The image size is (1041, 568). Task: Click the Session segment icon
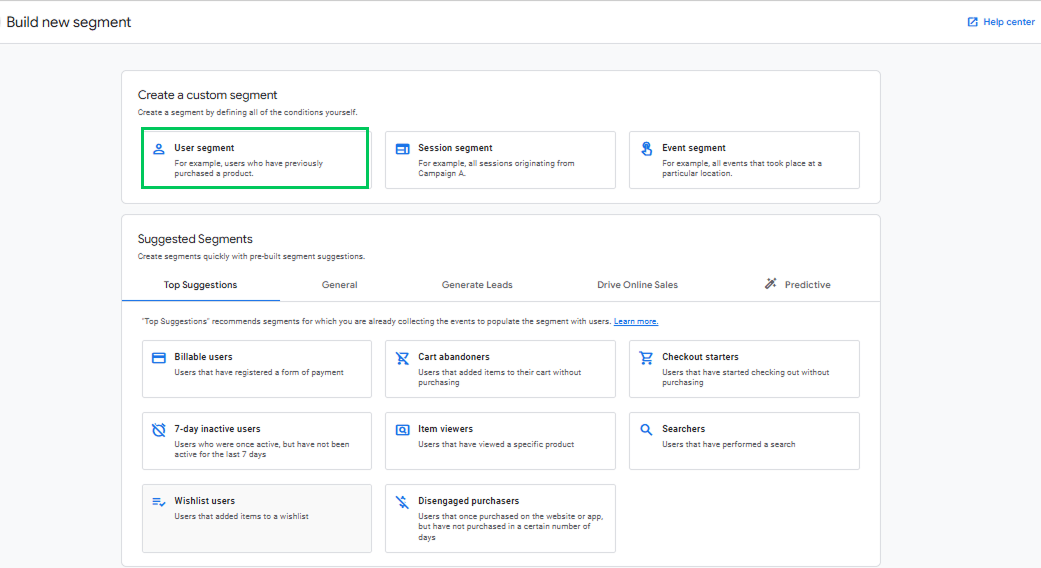click(402, 149)
